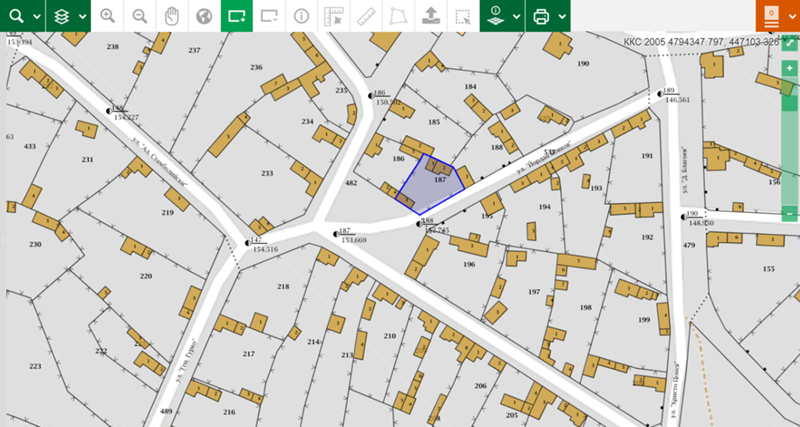The image size is (800, 427).
Task: Click the zoom out magnifier tool
Action: (x=140, y=16)
